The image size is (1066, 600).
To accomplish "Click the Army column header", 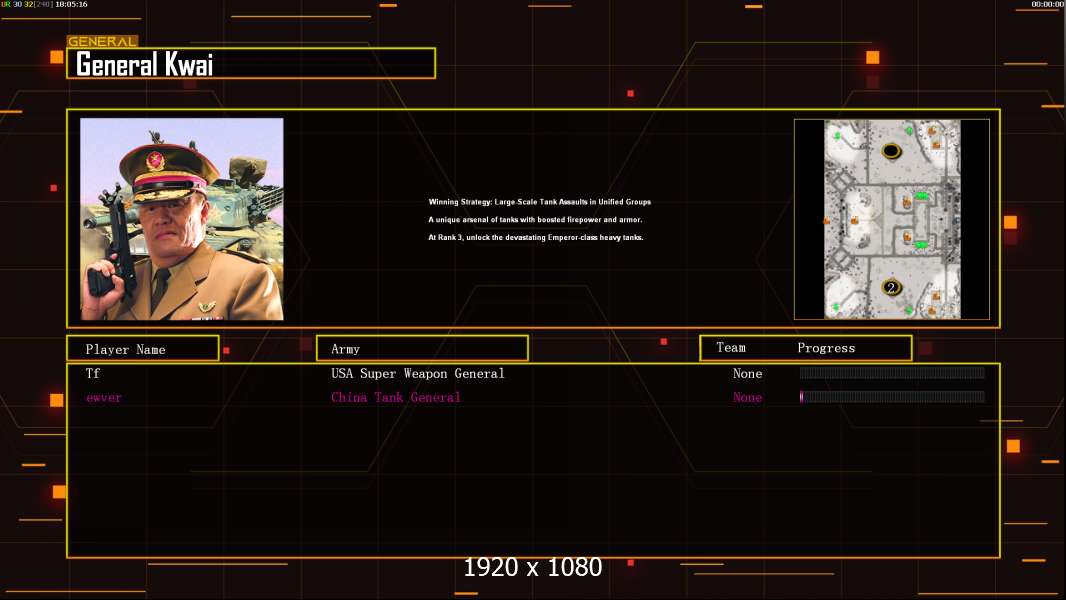I will pyautogui.click(x=422, y=349).
